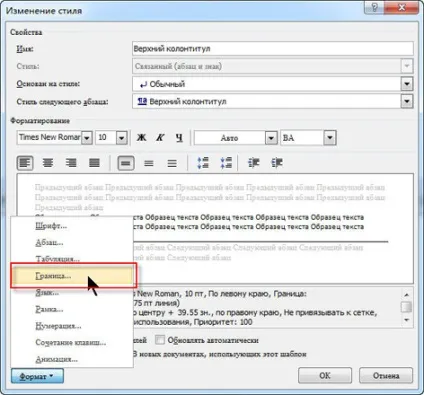
Task: Set single line spacing
Action: pyautogui.click(x=126, y=163)
